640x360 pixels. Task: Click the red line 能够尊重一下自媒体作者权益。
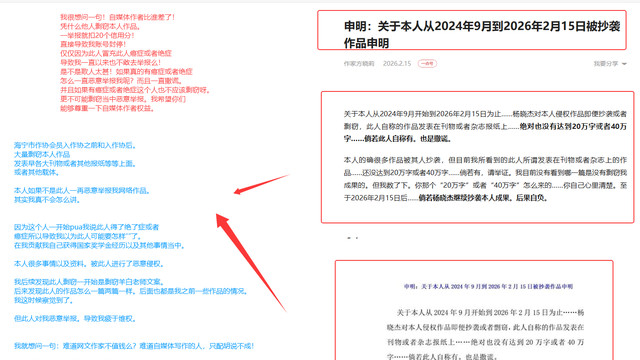click(107, 109)
